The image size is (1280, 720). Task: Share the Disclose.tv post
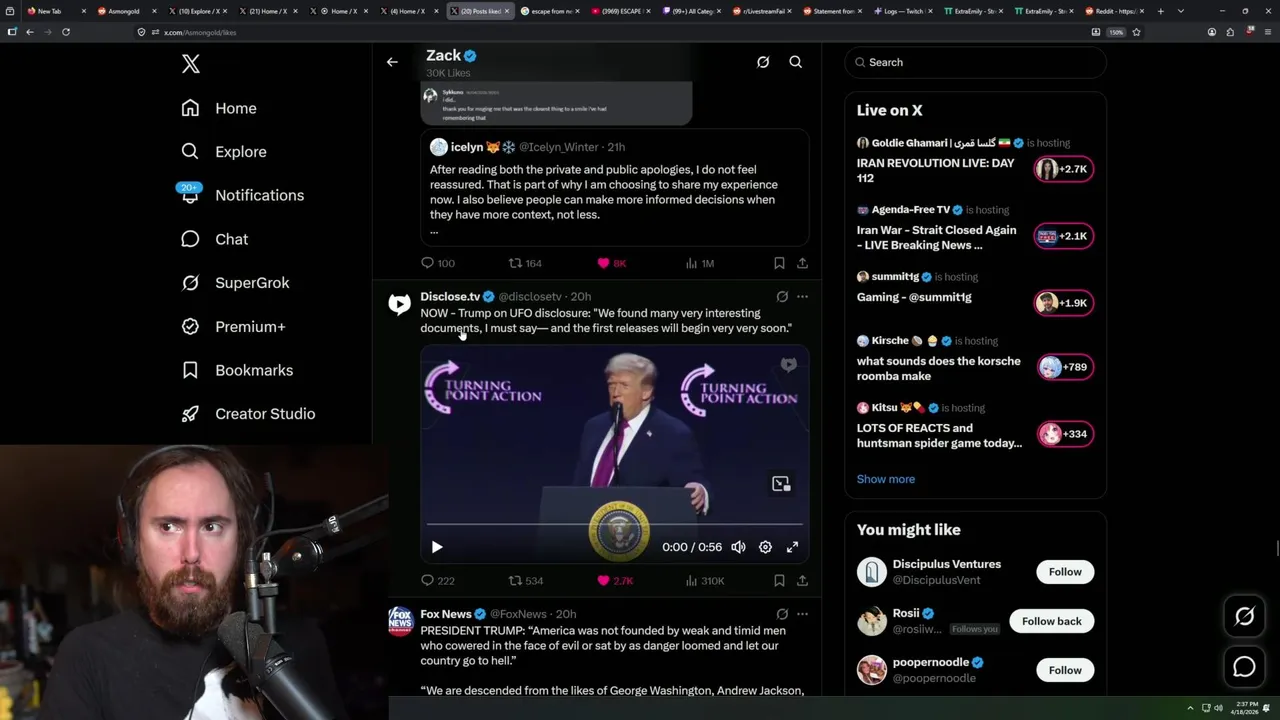tap(802, 580)
